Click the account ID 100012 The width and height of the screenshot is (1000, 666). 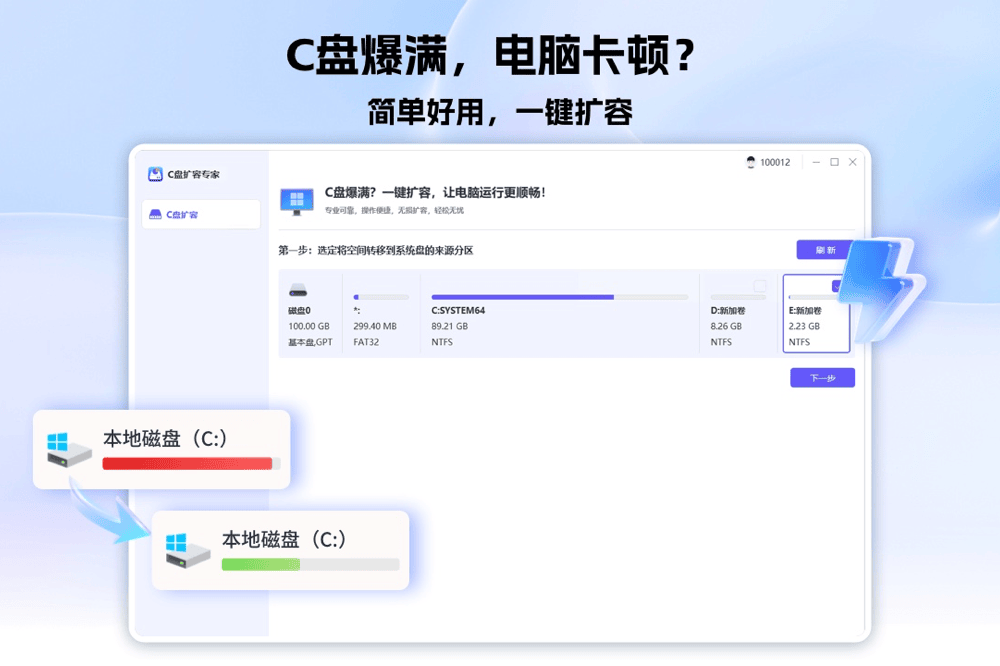point(775,163)
